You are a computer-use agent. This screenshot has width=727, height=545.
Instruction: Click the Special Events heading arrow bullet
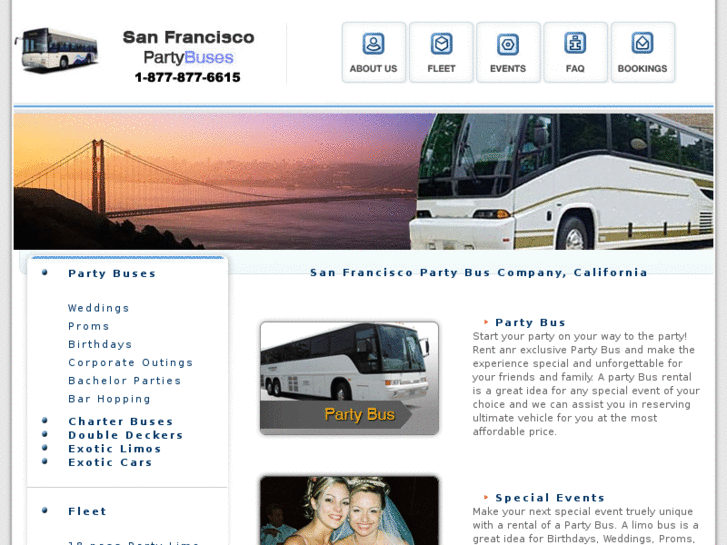486,497
